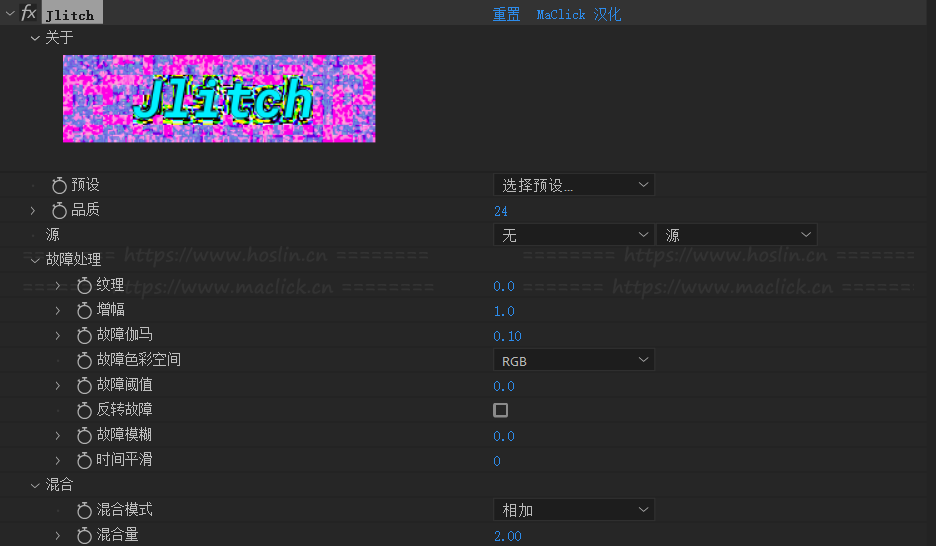Image resolution: width=936 pixels, height=546 pixels.
Task: Click the stopwatch icon beside 增幅
Action: pyautogui.click(x=84, y=311)
